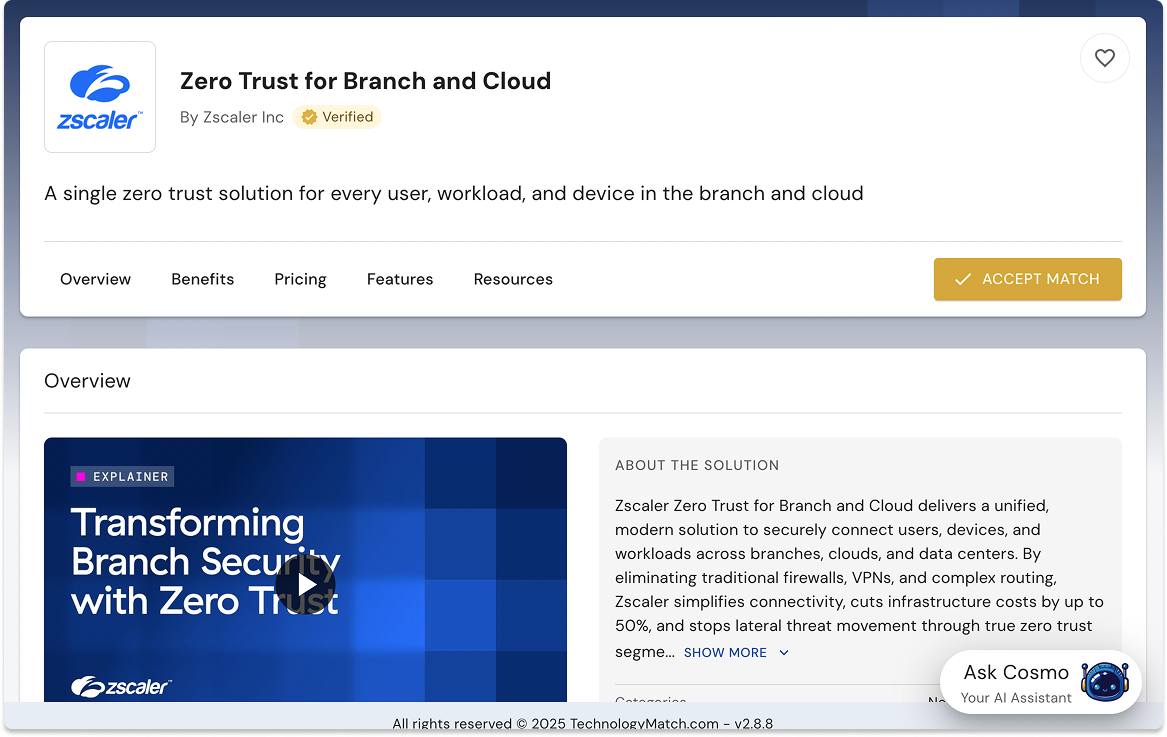
Task: Open the Benefits tab
Action: 202,279
